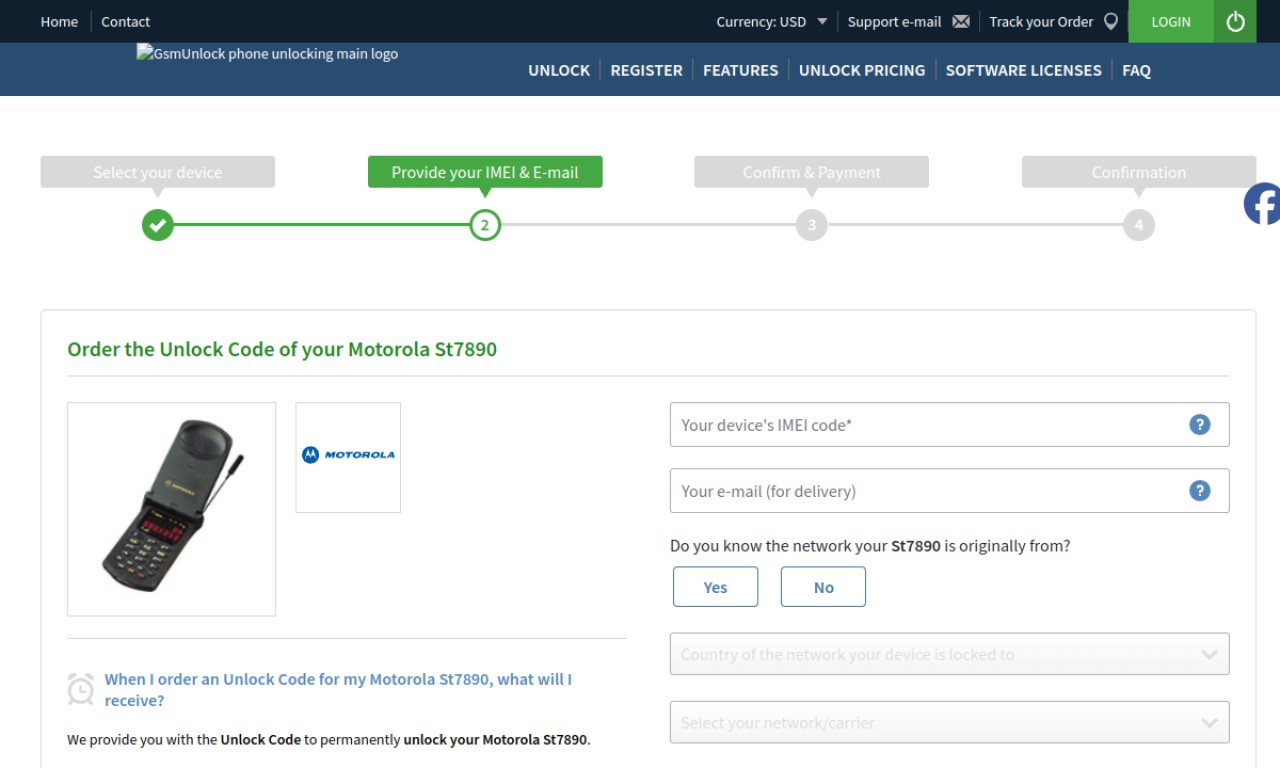Image resolution: width=1280 pixels, height=768 pixels.
Task: Open the Contact link in top bar
Action: 125,21
